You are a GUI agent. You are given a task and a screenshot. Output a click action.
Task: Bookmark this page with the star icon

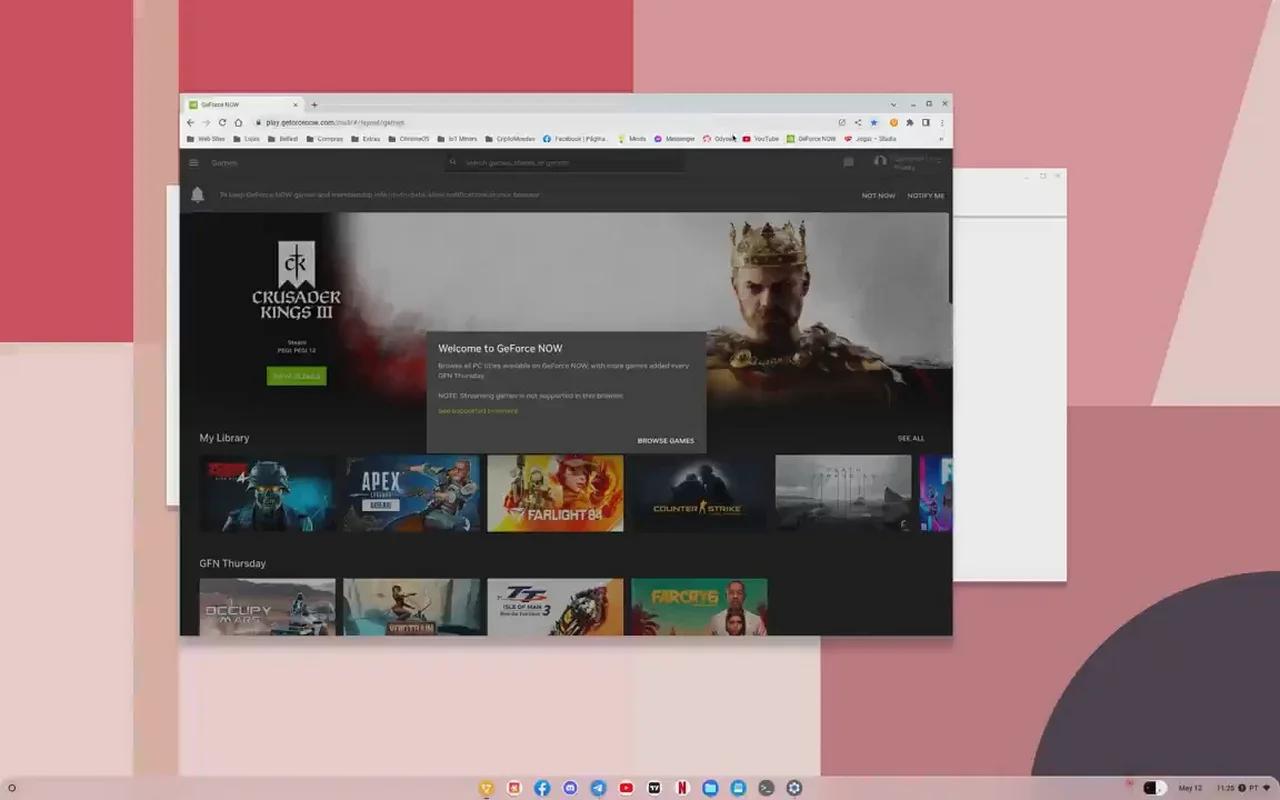(x=873, y=123)
